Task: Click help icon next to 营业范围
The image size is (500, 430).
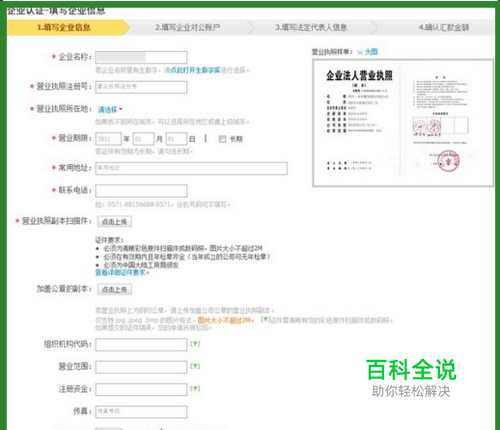Action: [x=195, y=366]
